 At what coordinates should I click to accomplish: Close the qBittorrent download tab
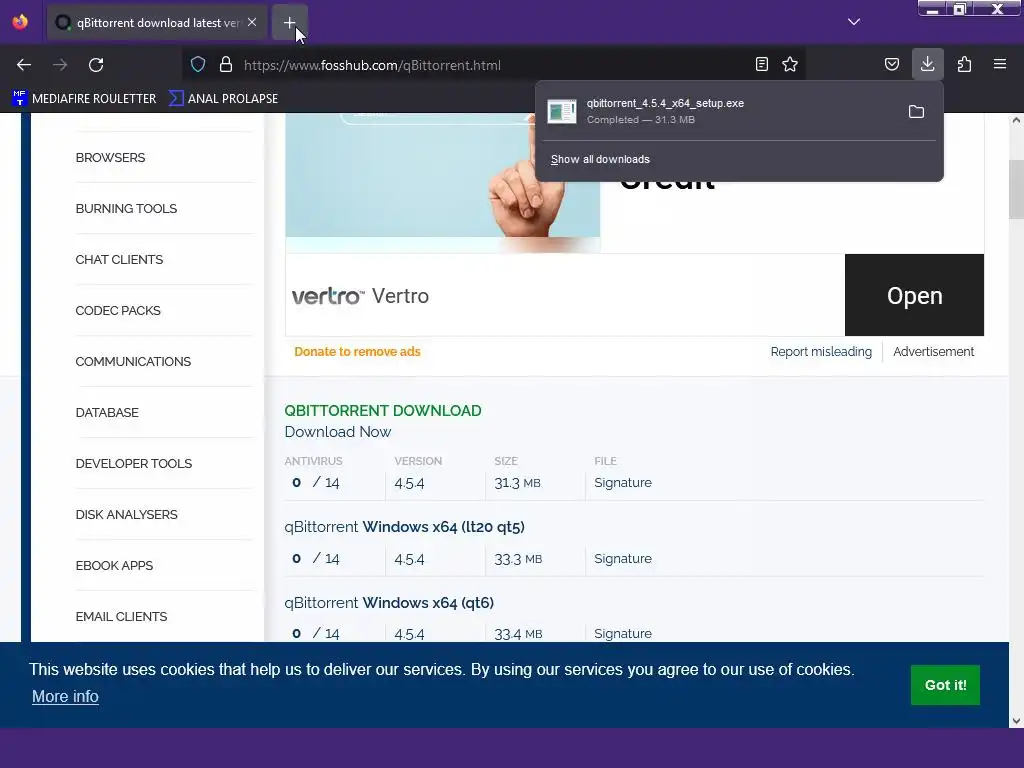(252, 22)
